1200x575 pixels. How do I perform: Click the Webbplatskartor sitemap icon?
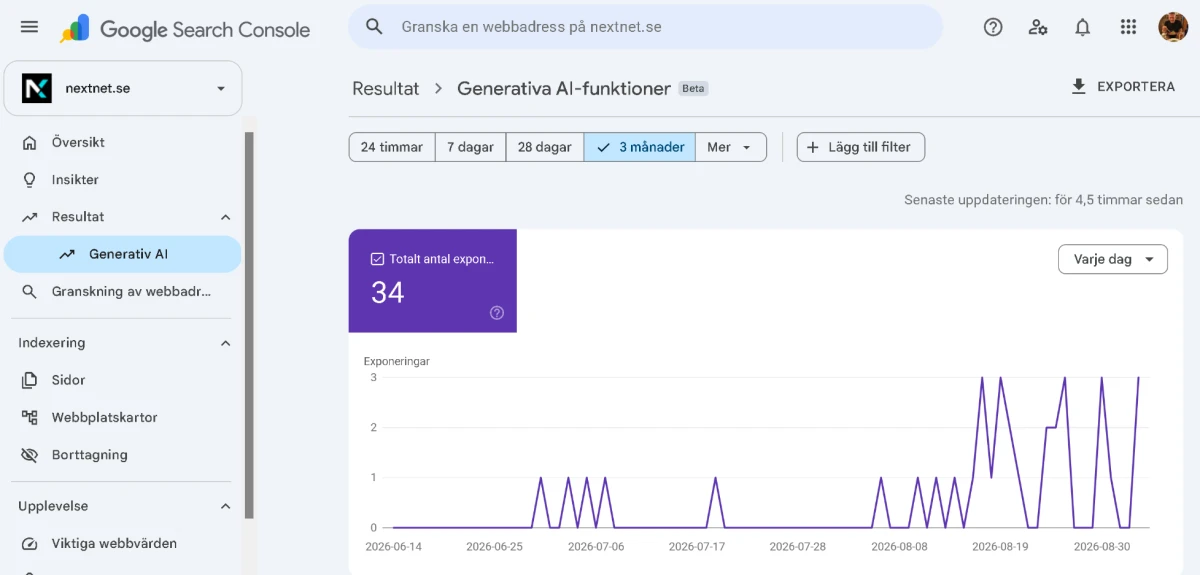[30, 417]
